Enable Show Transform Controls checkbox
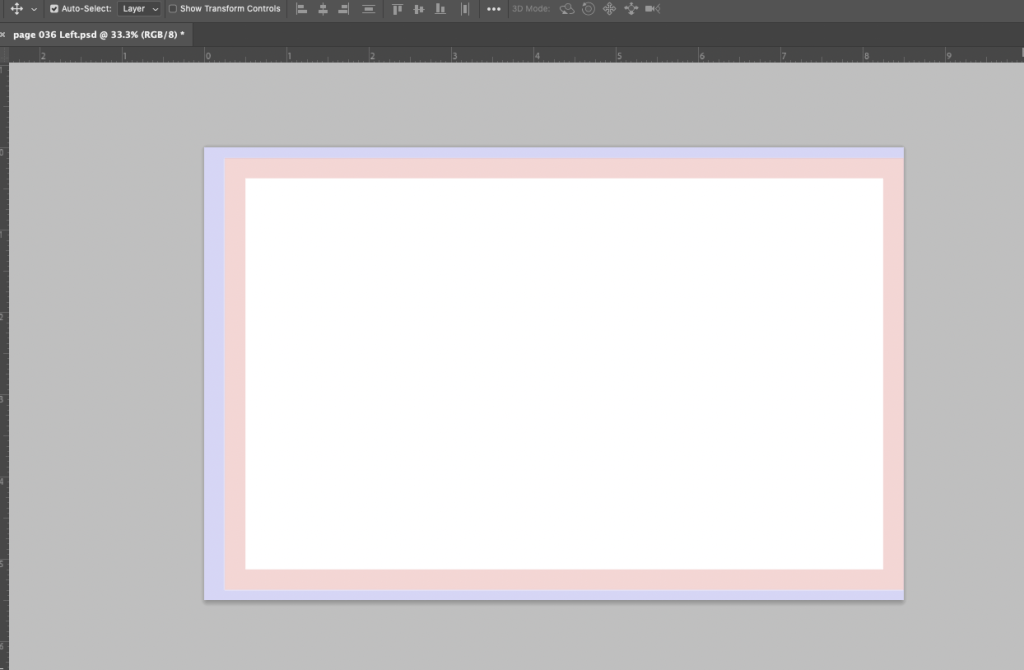Screen dimensions: 1024x670 (173, 9)
